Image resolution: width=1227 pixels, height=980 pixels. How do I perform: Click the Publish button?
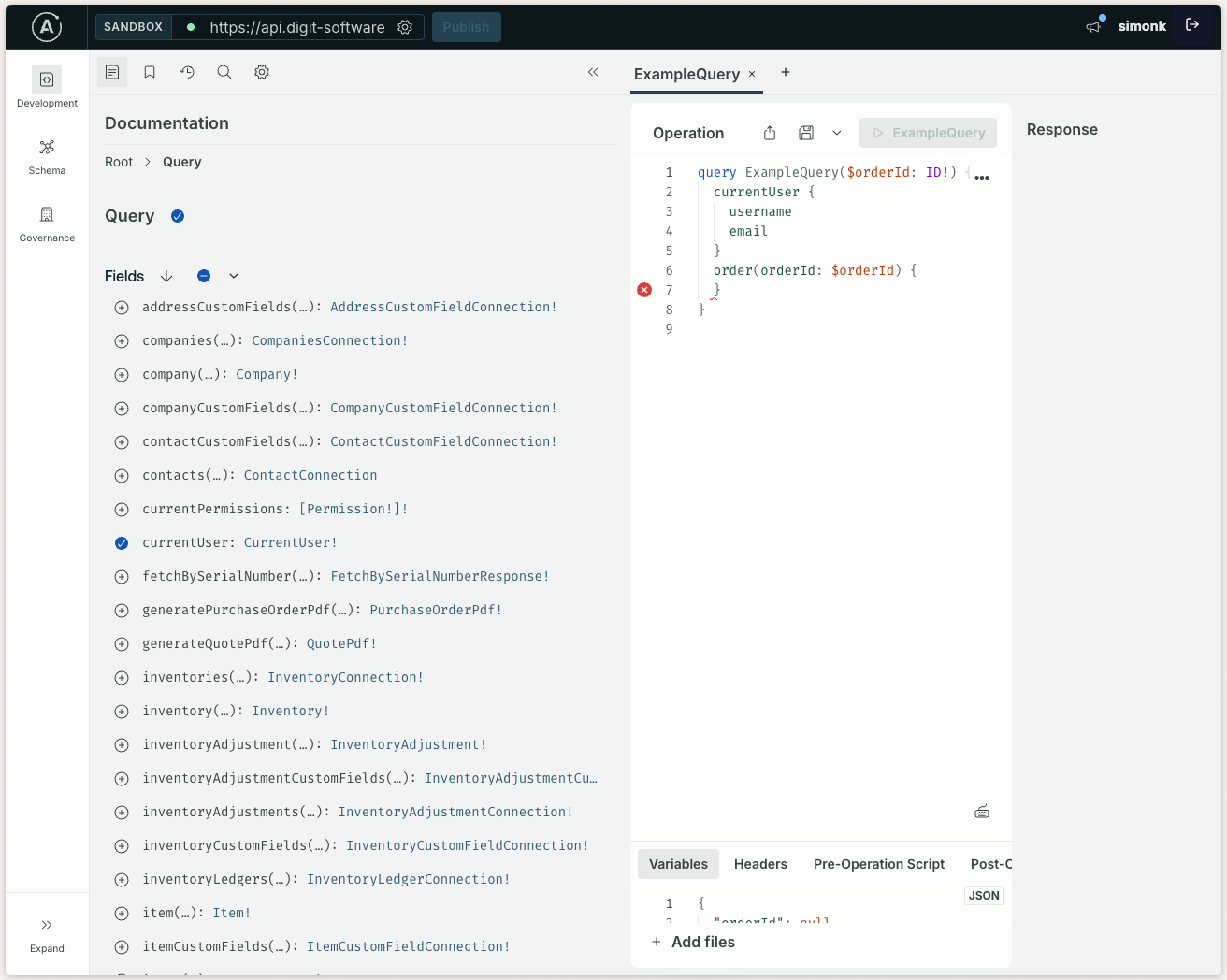click(466, 27)
